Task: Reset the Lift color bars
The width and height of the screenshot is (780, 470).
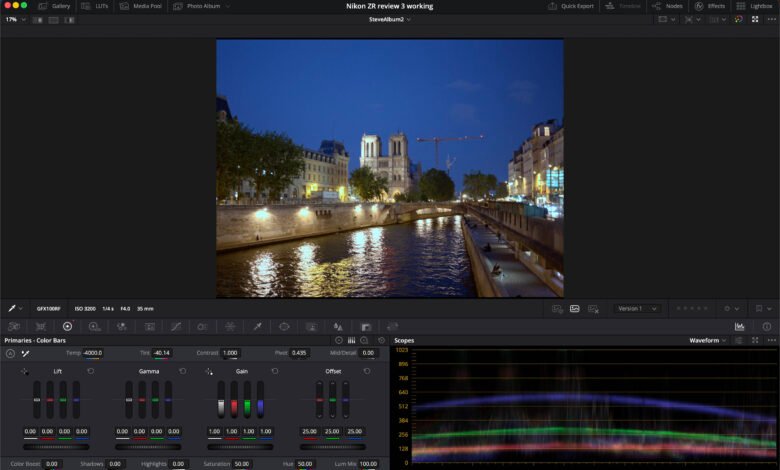Action: point(90,371)
